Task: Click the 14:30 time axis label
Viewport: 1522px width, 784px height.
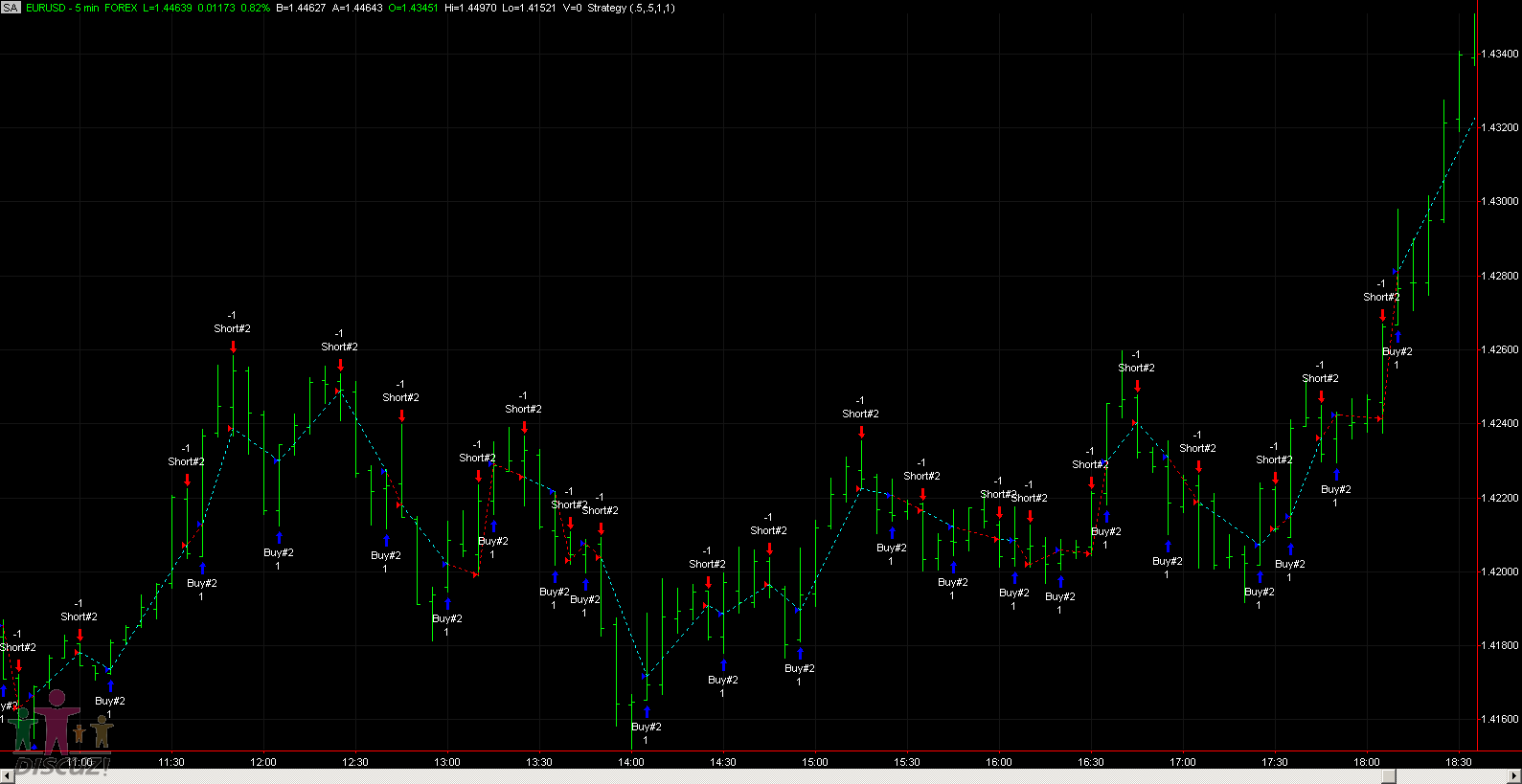Action: 723,762
